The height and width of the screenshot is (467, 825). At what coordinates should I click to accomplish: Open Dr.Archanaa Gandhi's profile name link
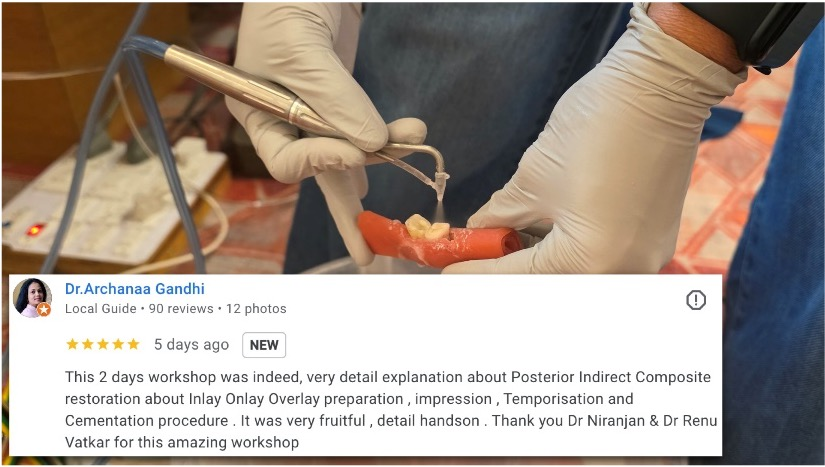click(135, 289)
